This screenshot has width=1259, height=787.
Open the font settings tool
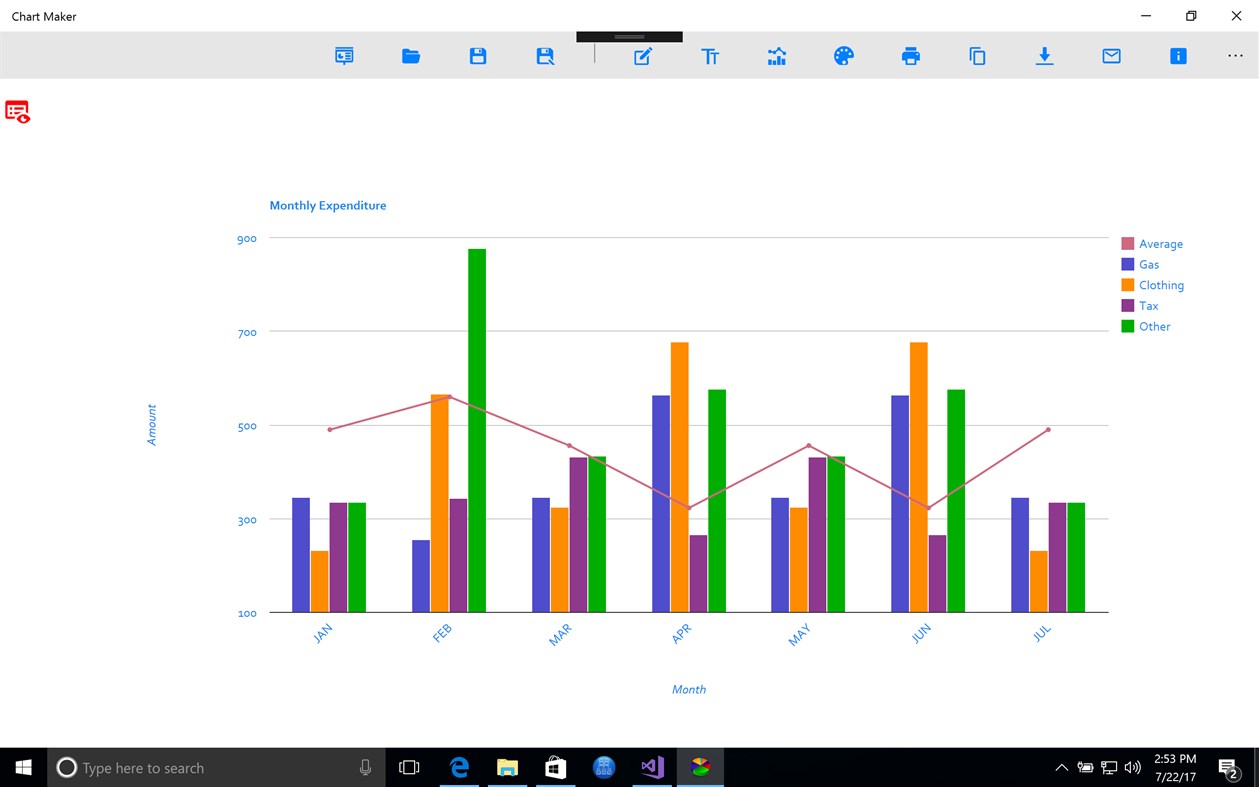click(x=711, y=56)
